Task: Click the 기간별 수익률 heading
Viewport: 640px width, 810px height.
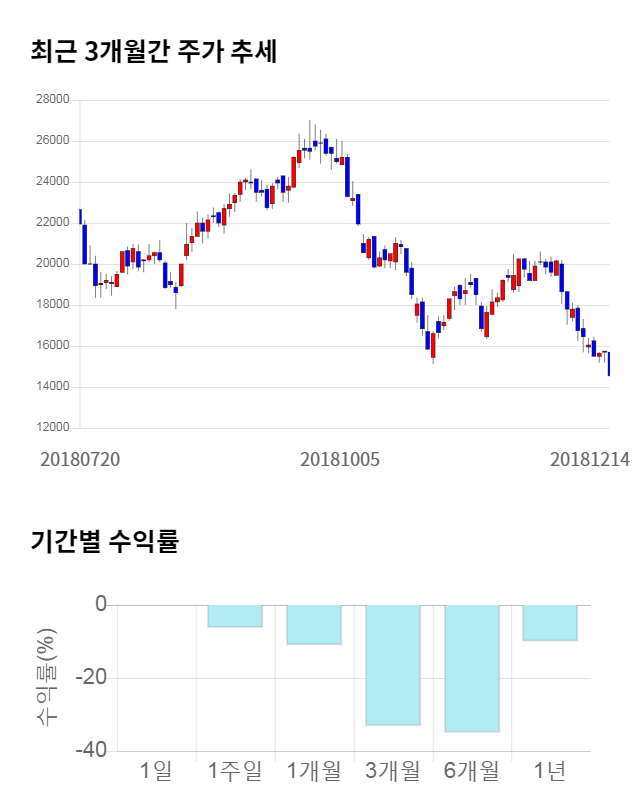Action: click(x=104, y=543)
